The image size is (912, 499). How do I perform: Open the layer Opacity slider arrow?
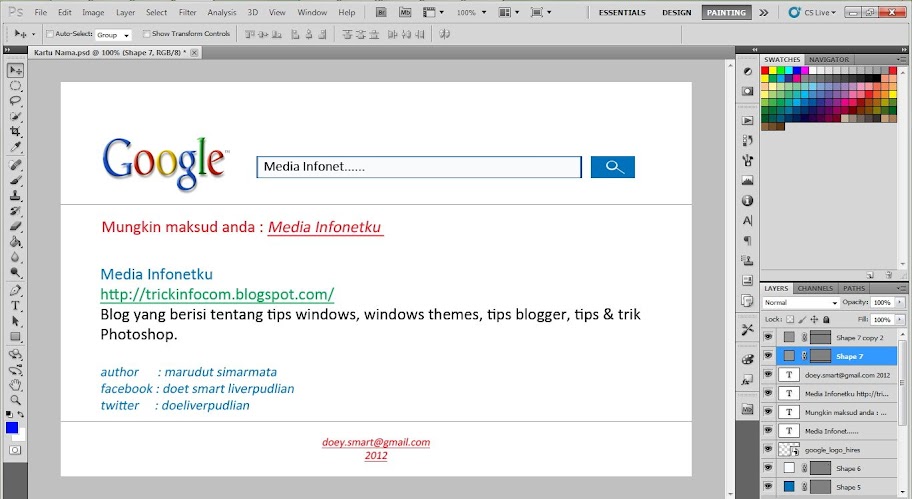(x=900, y=302)
